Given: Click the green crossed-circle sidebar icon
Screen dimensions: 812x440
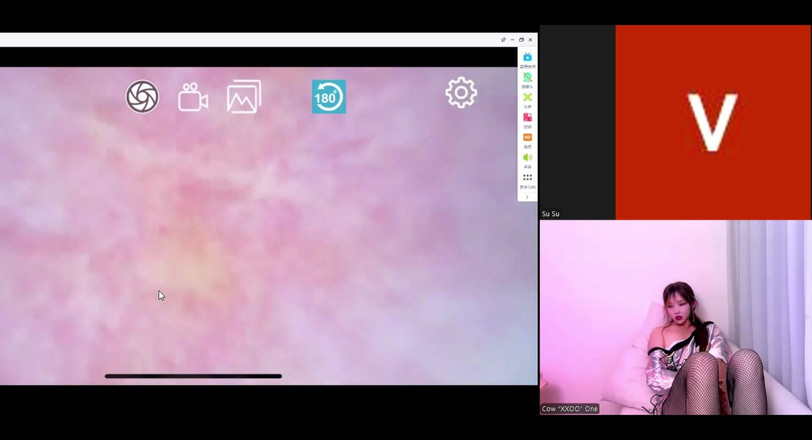Looking at the screenshot, I should [x=527, y=78].
